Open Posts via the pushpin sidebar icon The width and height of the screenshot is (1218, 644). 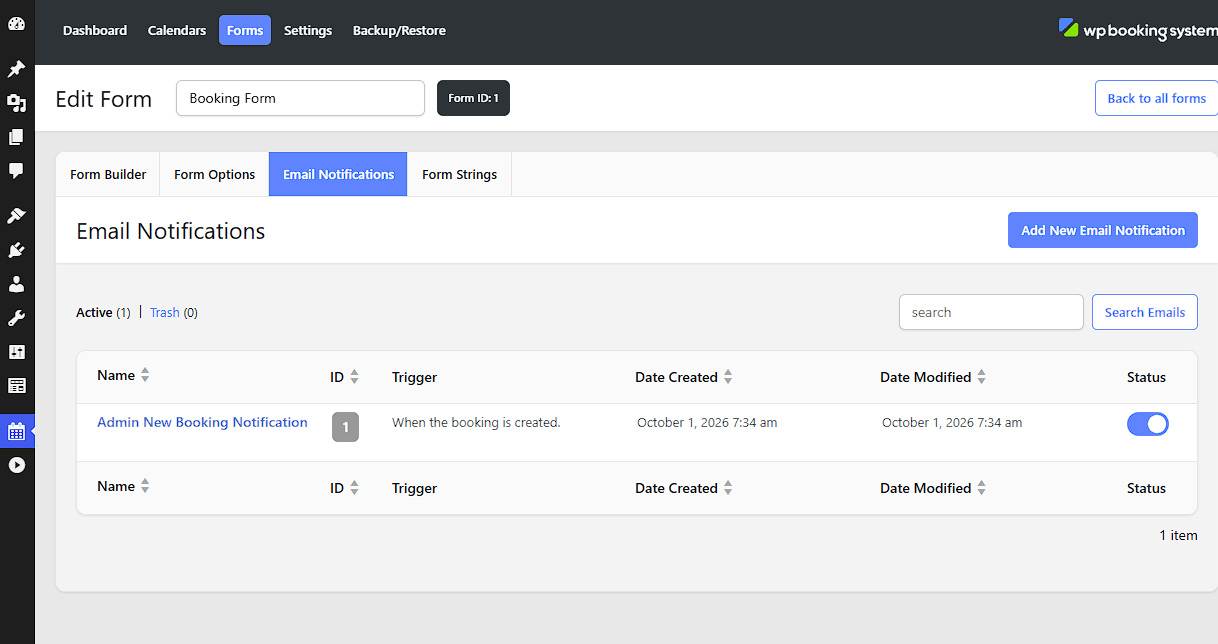pyautogui.click(x=16, y=69)
